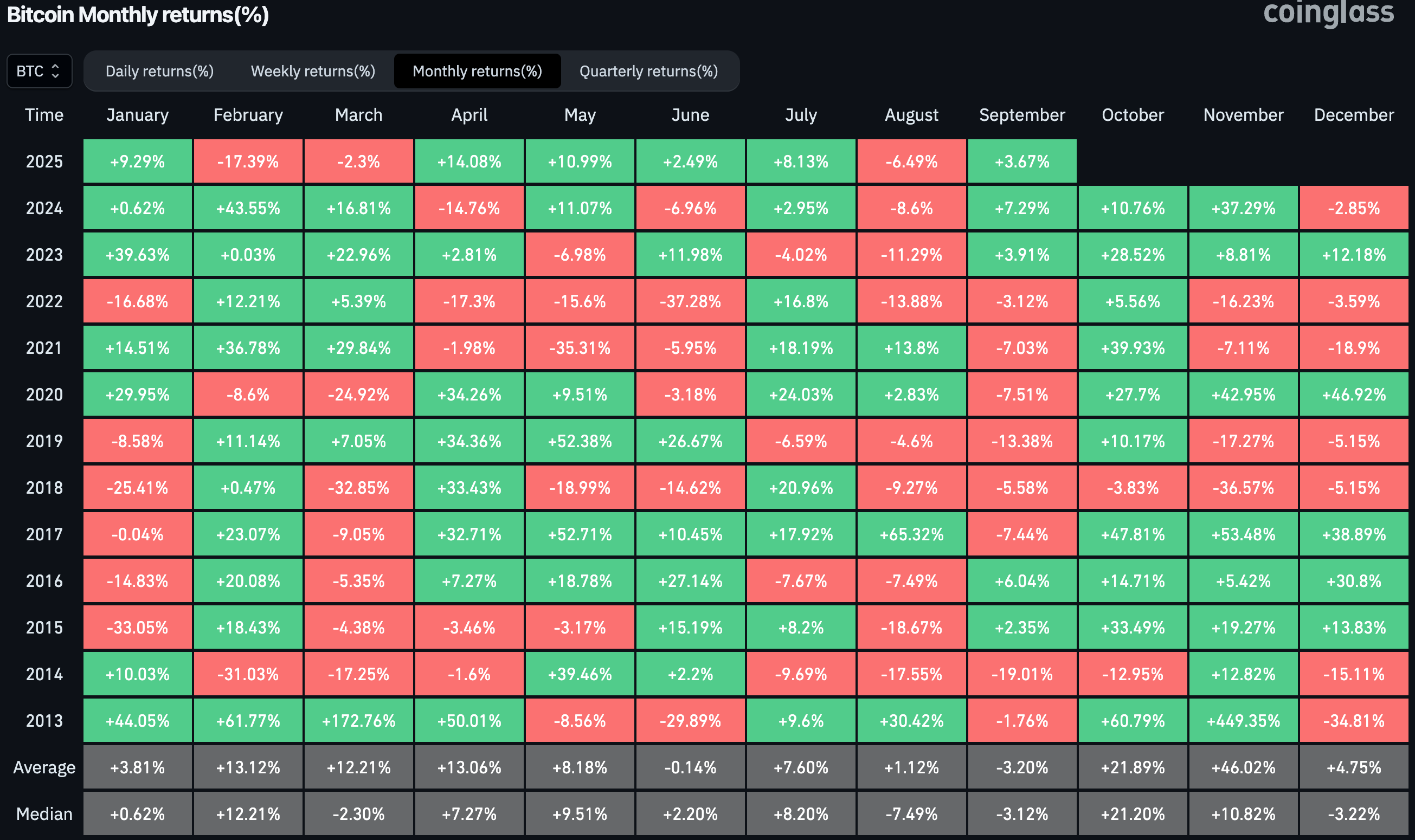
Task: Switch to Daily returns(%) tab
Action: coord(159,72)
